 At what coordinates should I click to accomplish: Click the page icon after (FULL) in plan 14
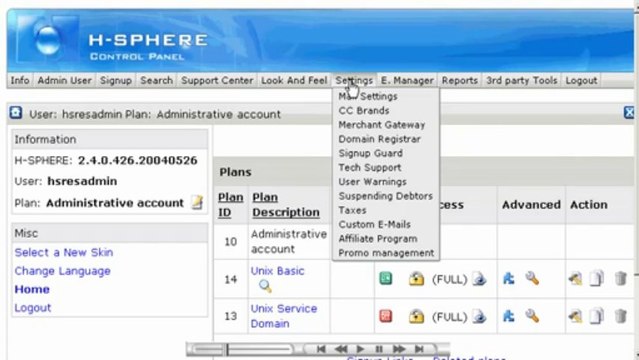479,279
